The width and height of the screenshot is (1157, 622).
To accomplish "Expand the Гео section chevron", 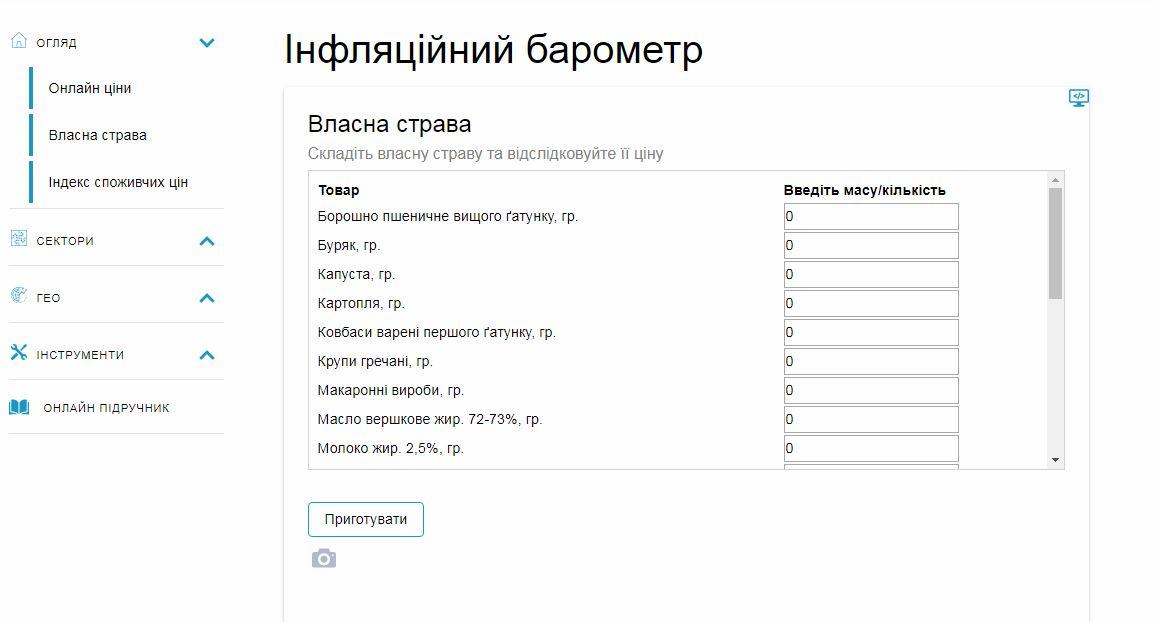I will tap(207, 298).
